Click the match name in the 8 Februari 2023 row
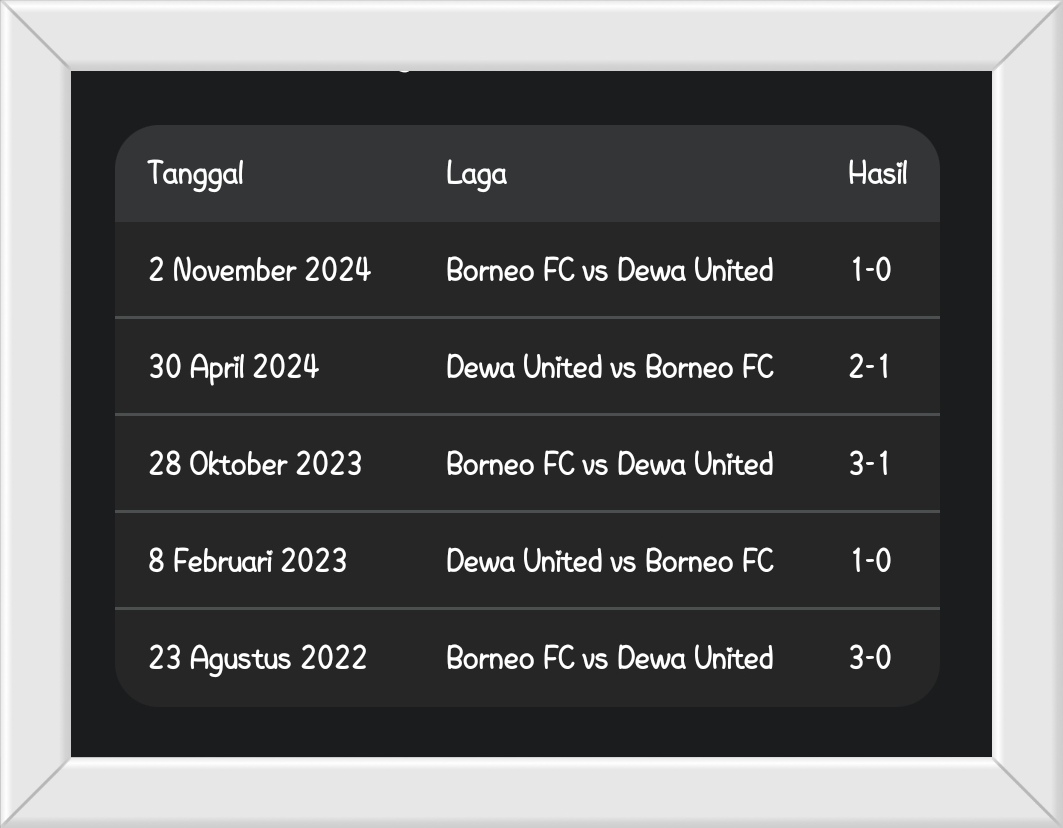1063x828 pixels. 609,561
